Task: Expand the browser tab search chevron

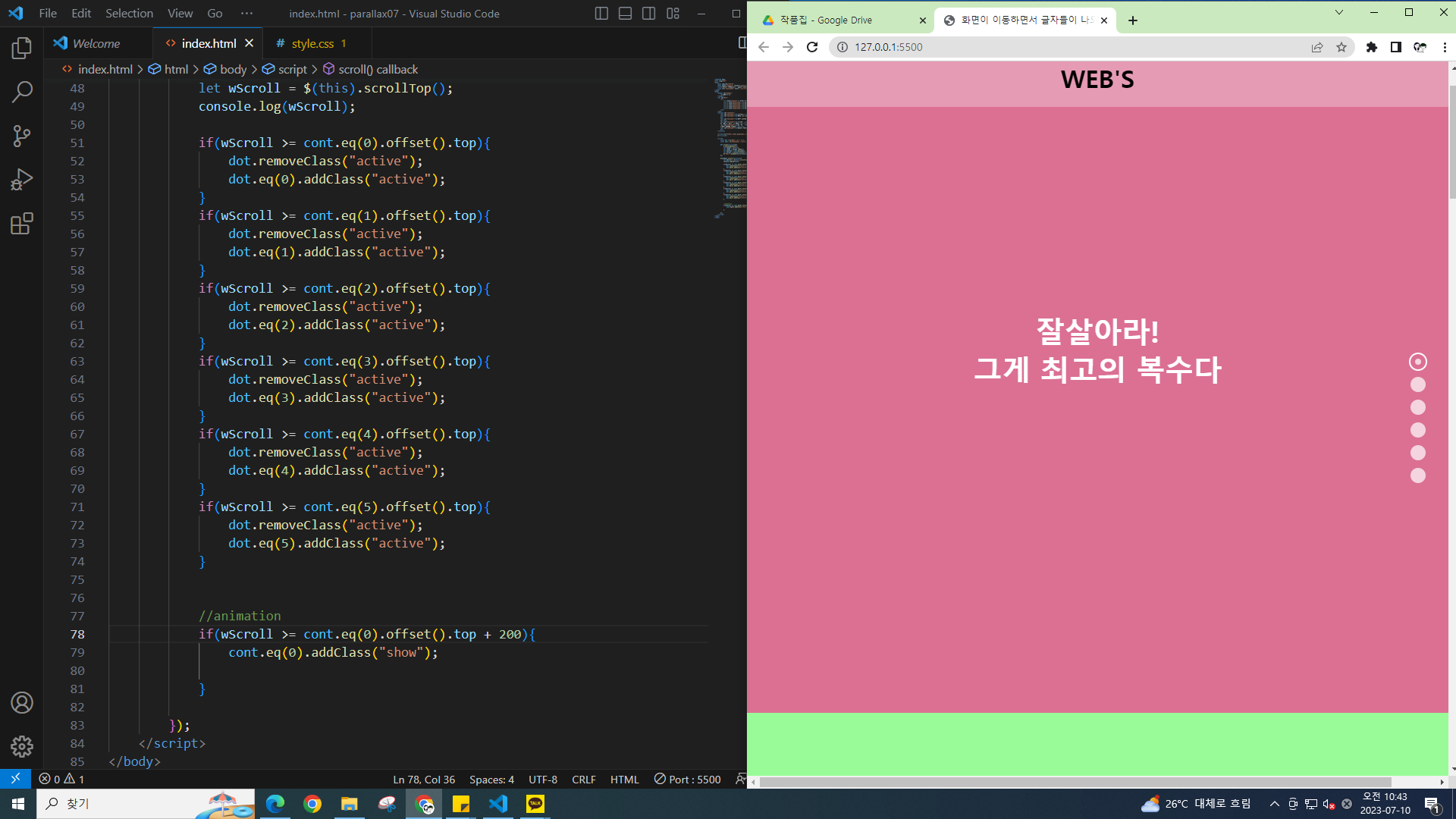Action: tap(1339, 12)
